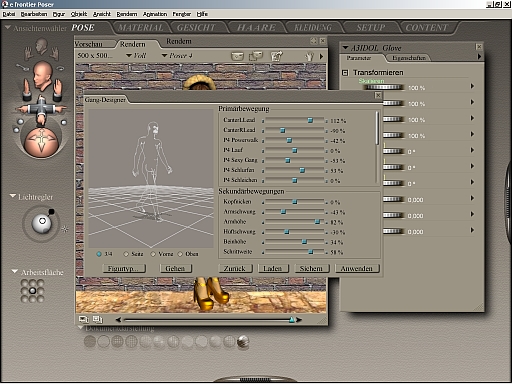Open the Lichtregler dropdown arrow
The width and height of the screenshot is (512, 384).
coord(13,196)
